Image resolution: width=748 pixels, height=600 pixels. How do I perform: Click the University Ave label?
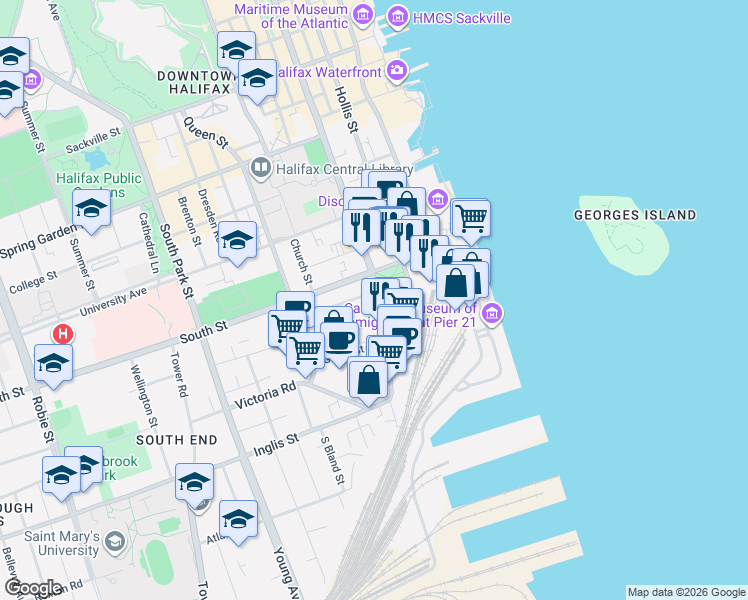point(114,302)
